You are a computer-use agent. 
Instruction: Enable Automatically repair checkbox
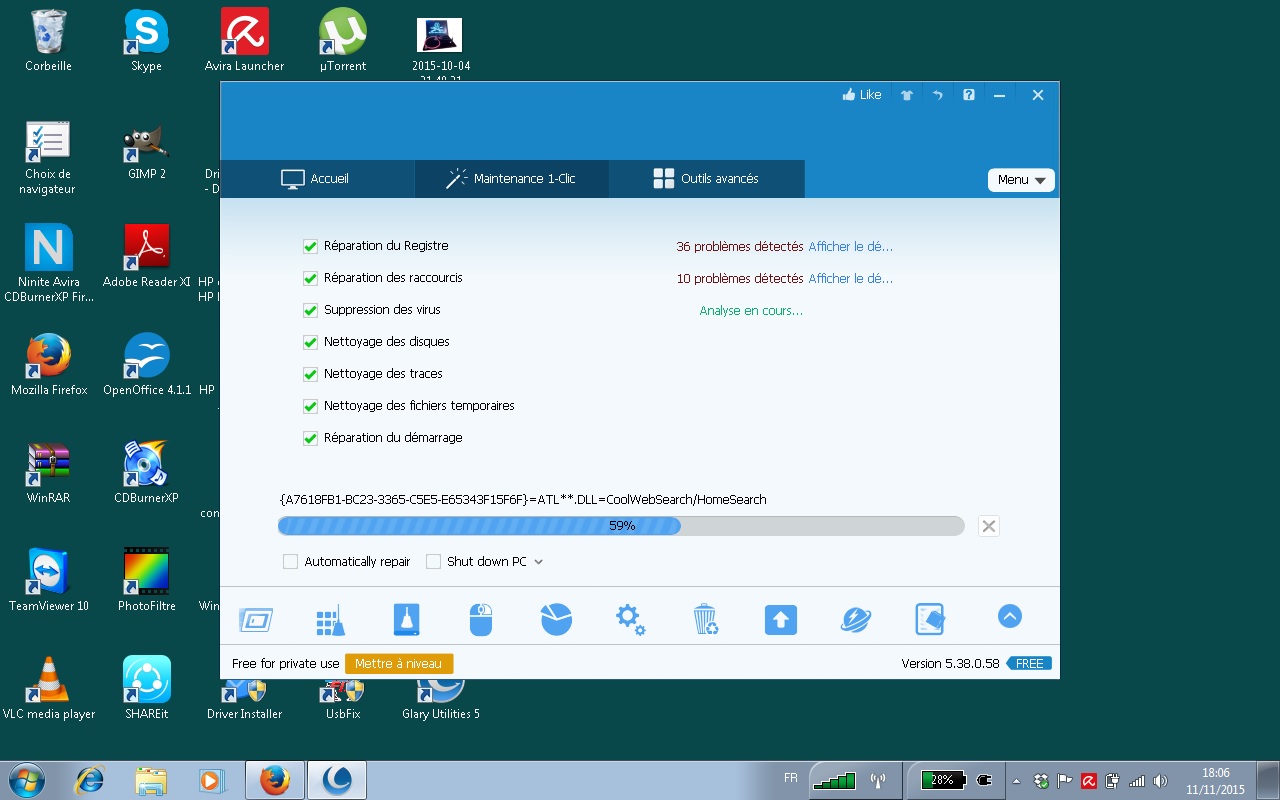[x=290, y=562]
